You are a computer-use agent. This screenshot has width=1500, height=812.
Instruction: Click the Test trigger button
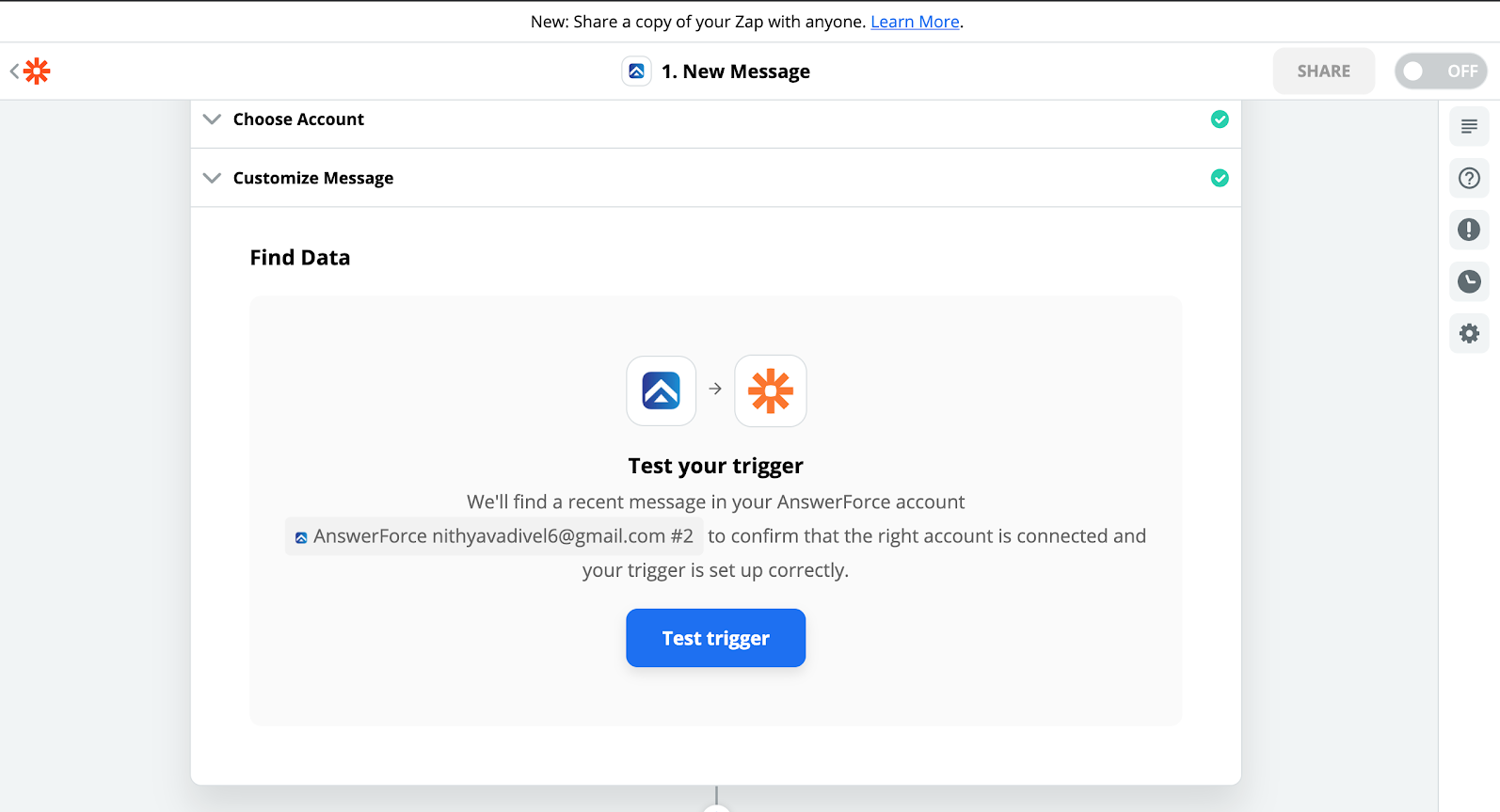click(x=716, y=638)
